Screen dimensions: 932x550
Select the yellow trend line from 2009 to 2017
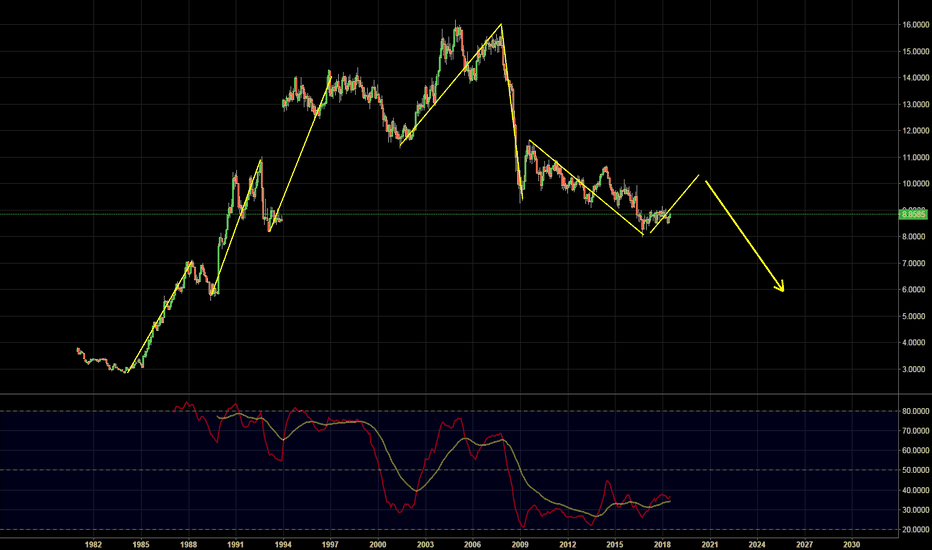click(586, 187)
